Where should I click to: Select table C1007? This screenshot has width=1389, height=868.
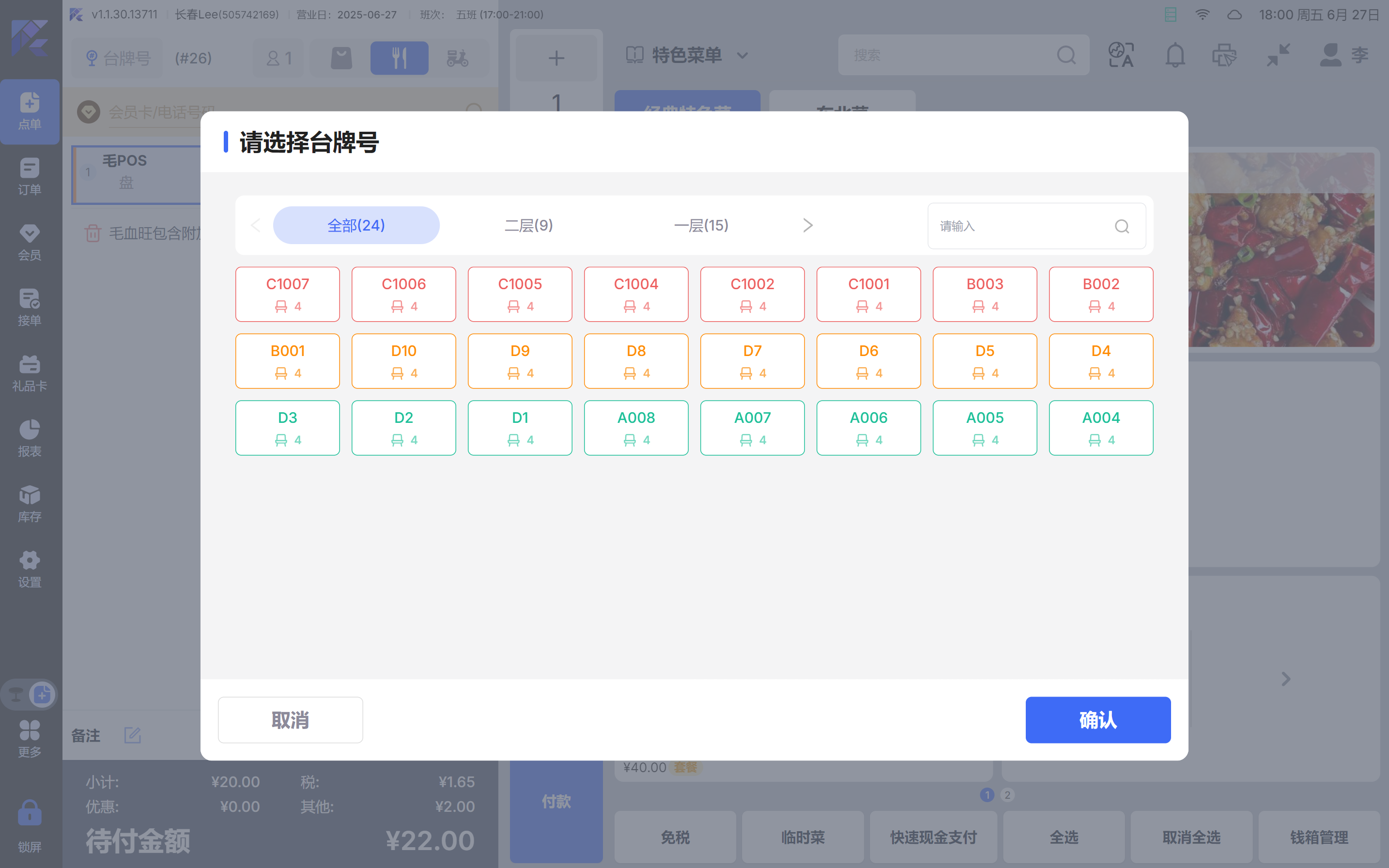point(288,294)
